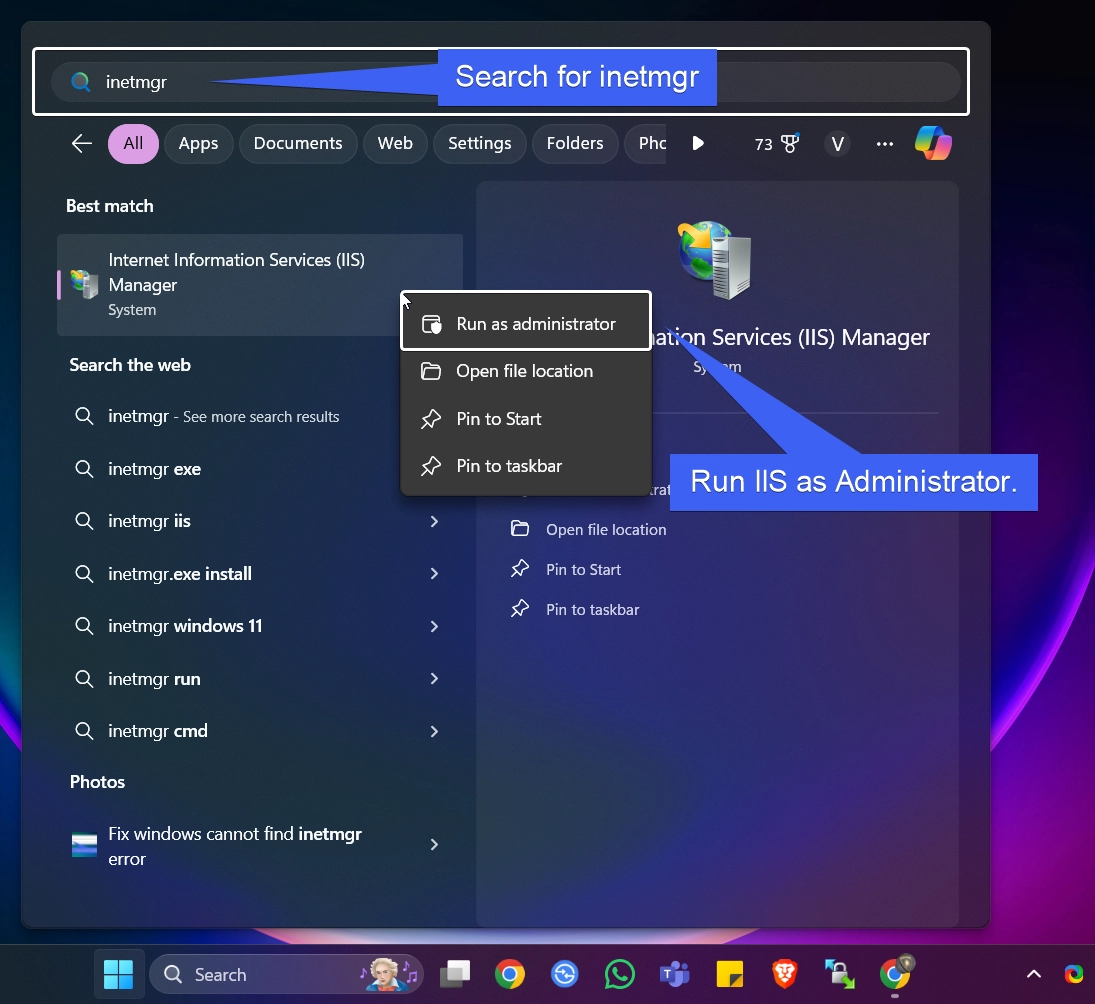
Task: Go back using the left arrow
Action: tap(82, 144)
